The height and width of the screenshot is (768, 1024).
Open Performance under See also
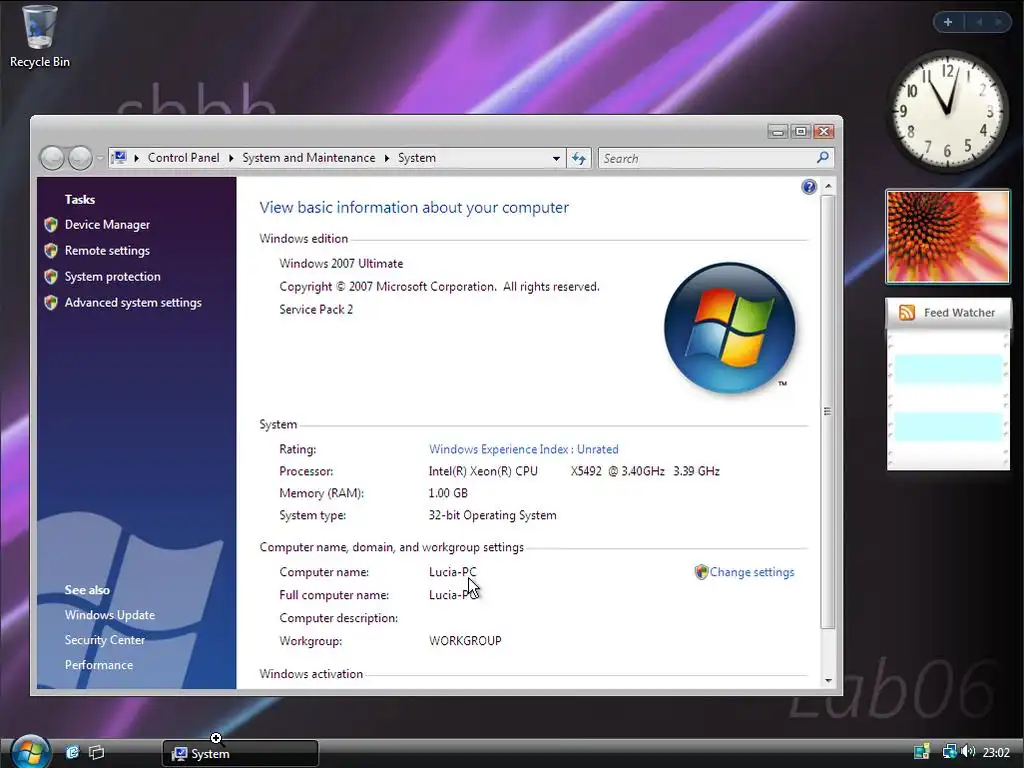click(x=99, y=665)
